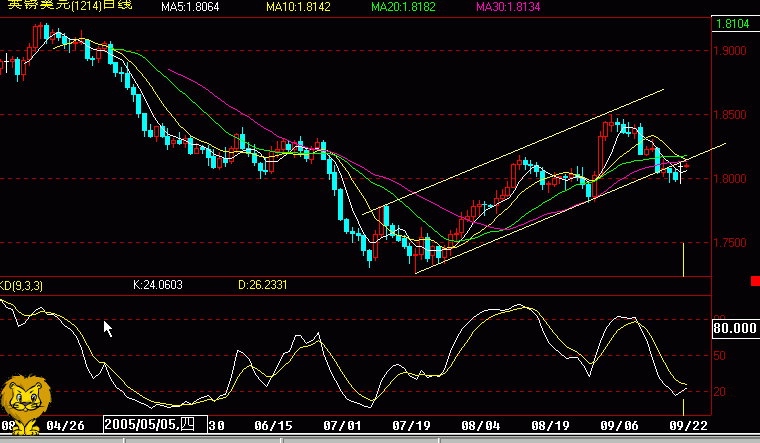Click the MA10:1.8142 indicator label
The image size is (760, 443).
(x=298, y=7)
